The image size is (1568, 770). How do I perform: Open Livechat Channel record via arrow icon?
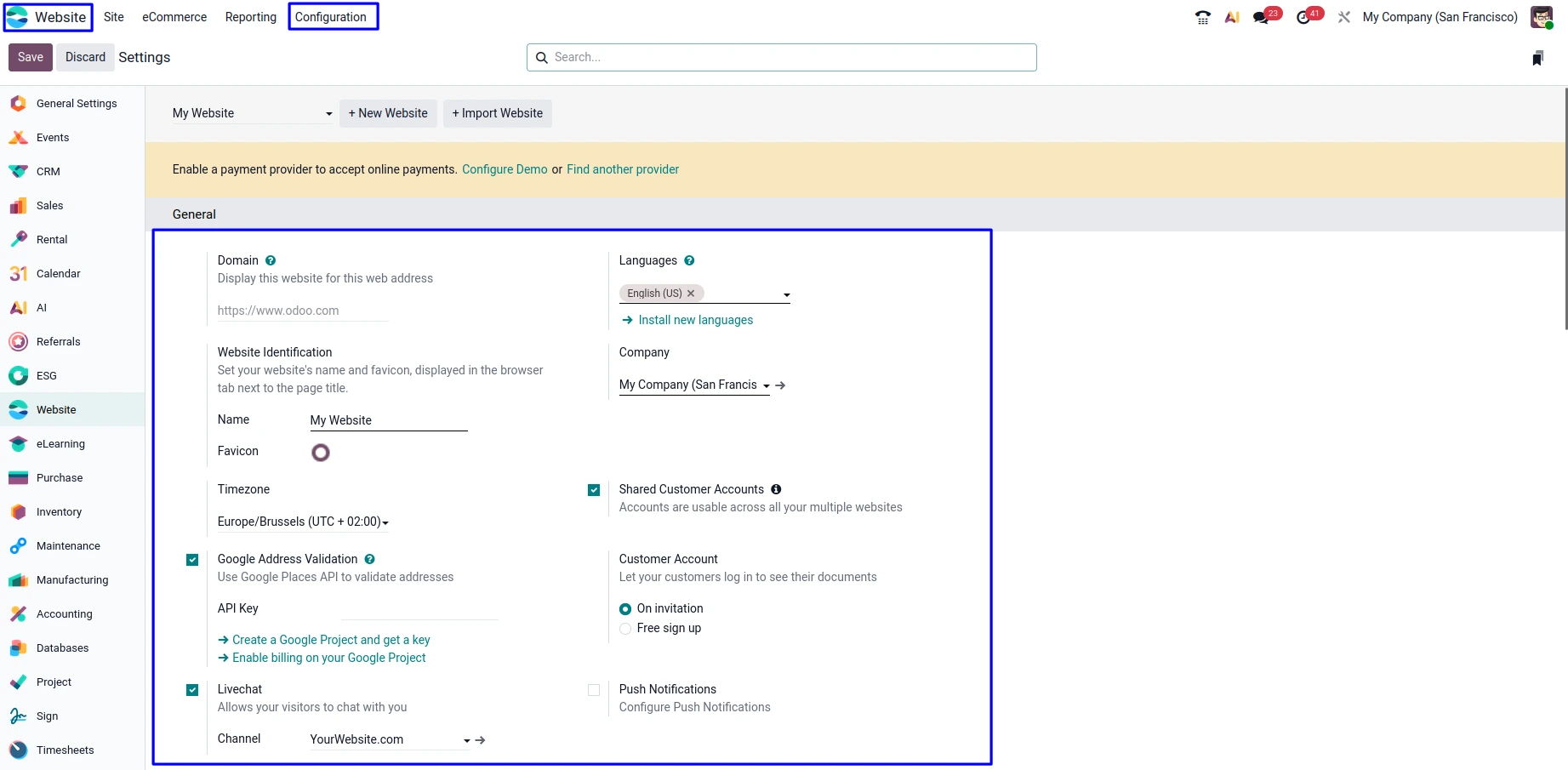[x=480, y=740]
